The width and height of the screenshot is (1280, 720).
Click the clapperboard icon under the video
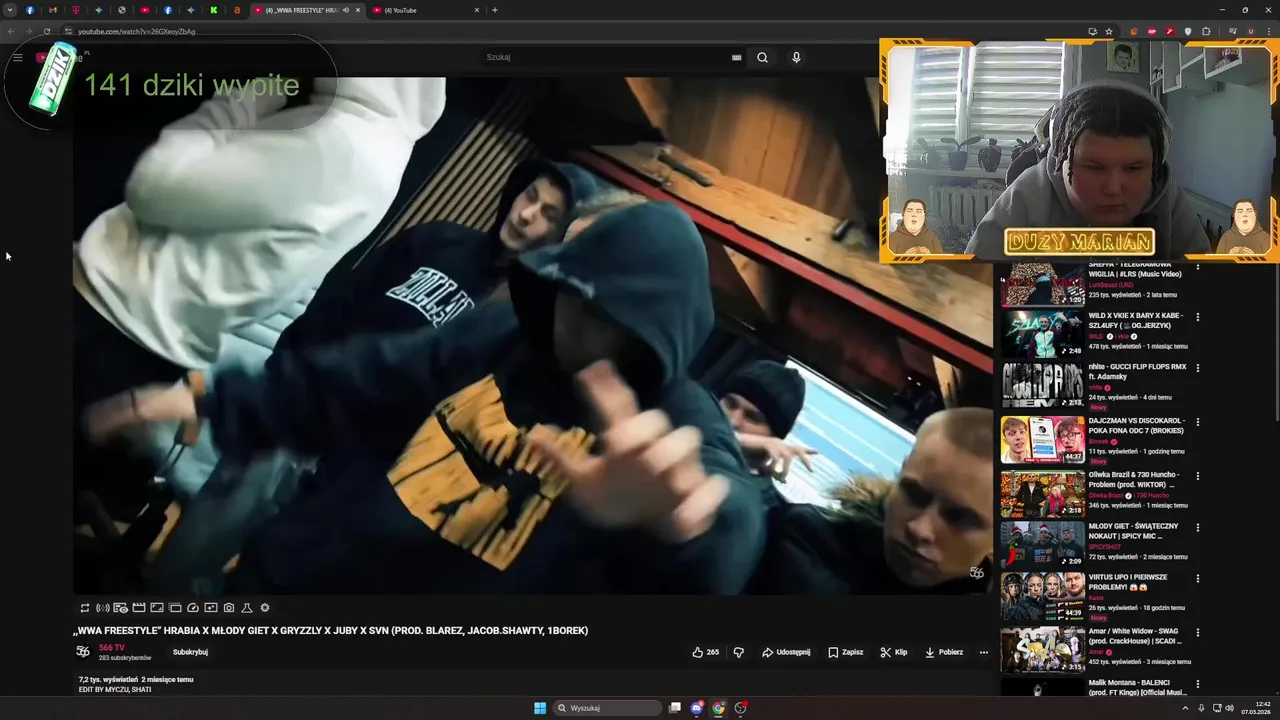(139, 607)
